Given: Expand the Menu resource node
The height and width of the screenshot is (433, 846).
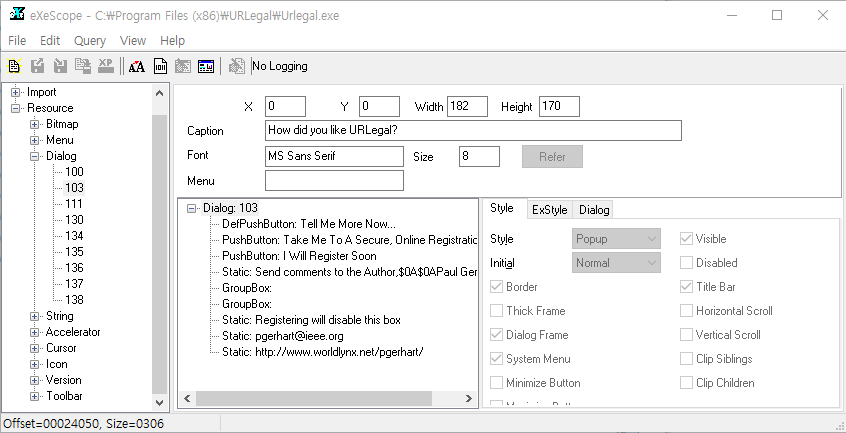Looking at the screenshot, I should [x=35, y=140].
